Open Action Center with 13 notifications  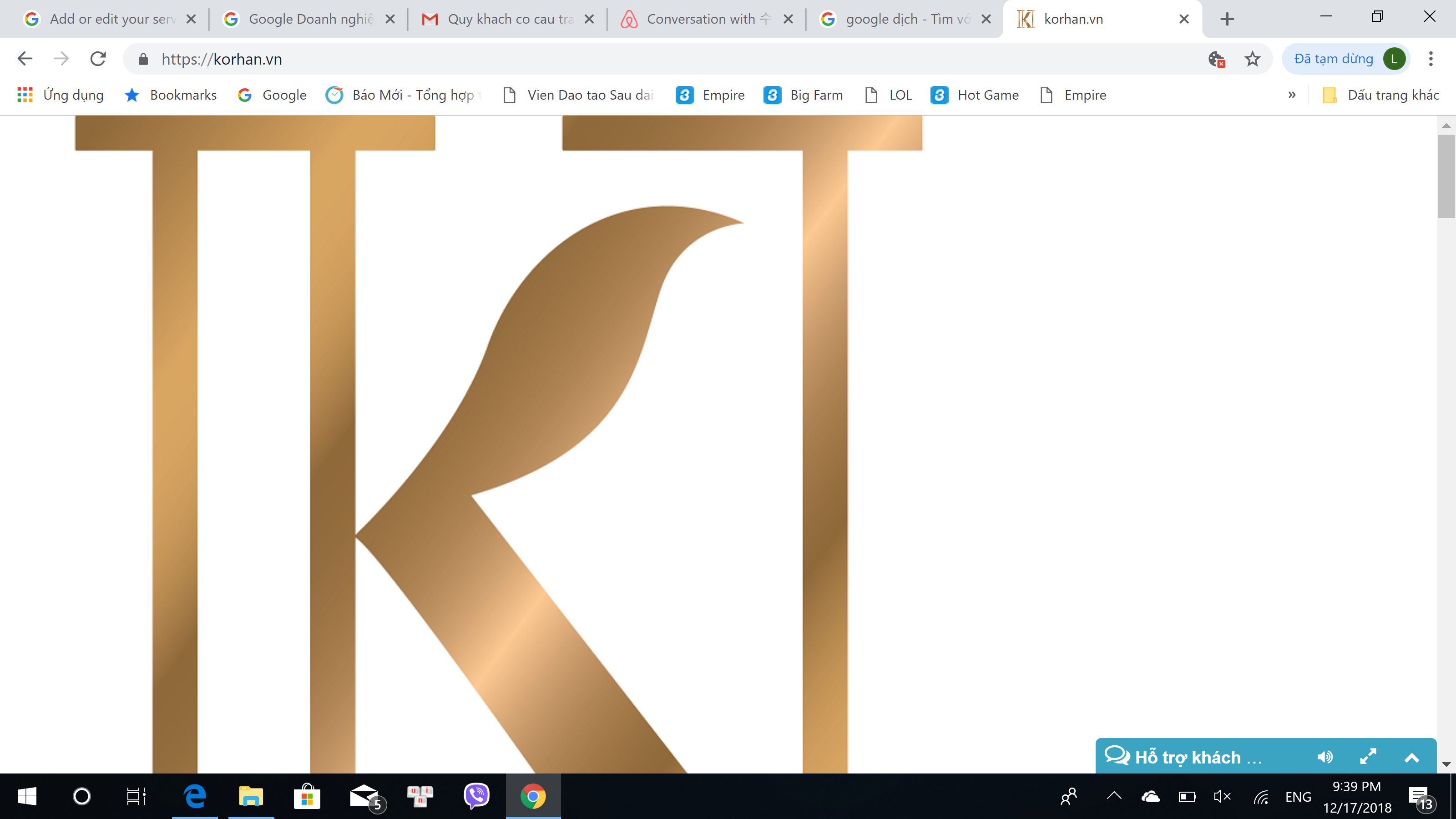pos(1422,798)
